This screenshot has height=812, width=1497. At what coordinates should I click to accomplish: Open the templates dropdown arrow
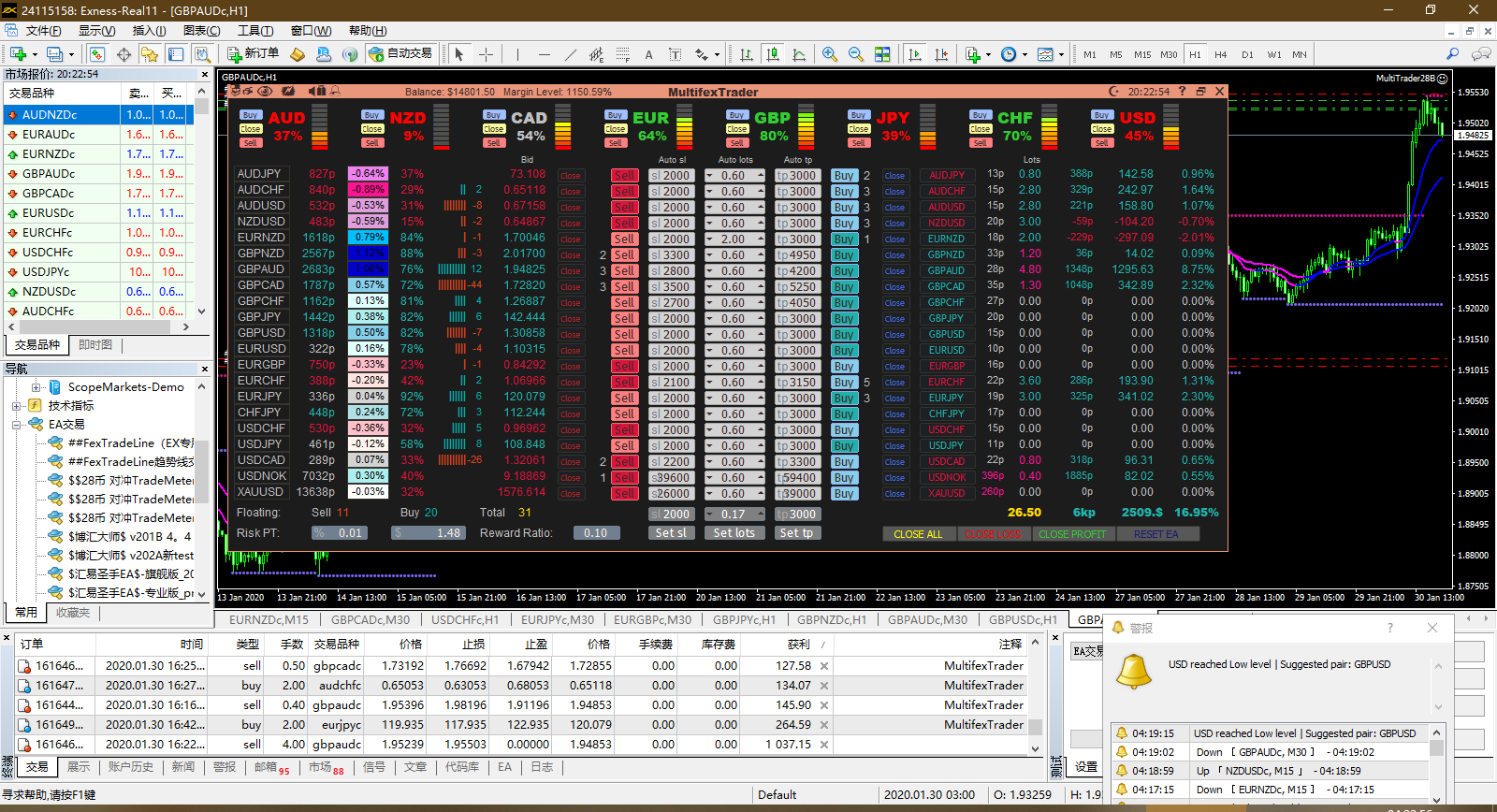point(1061,54)
